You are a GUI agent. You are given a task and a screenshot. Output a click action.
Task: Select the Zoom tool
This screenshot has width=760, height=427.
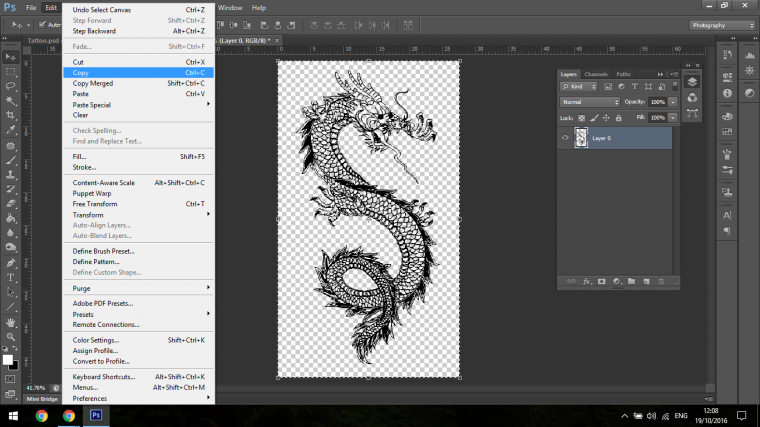coord(10,337)
